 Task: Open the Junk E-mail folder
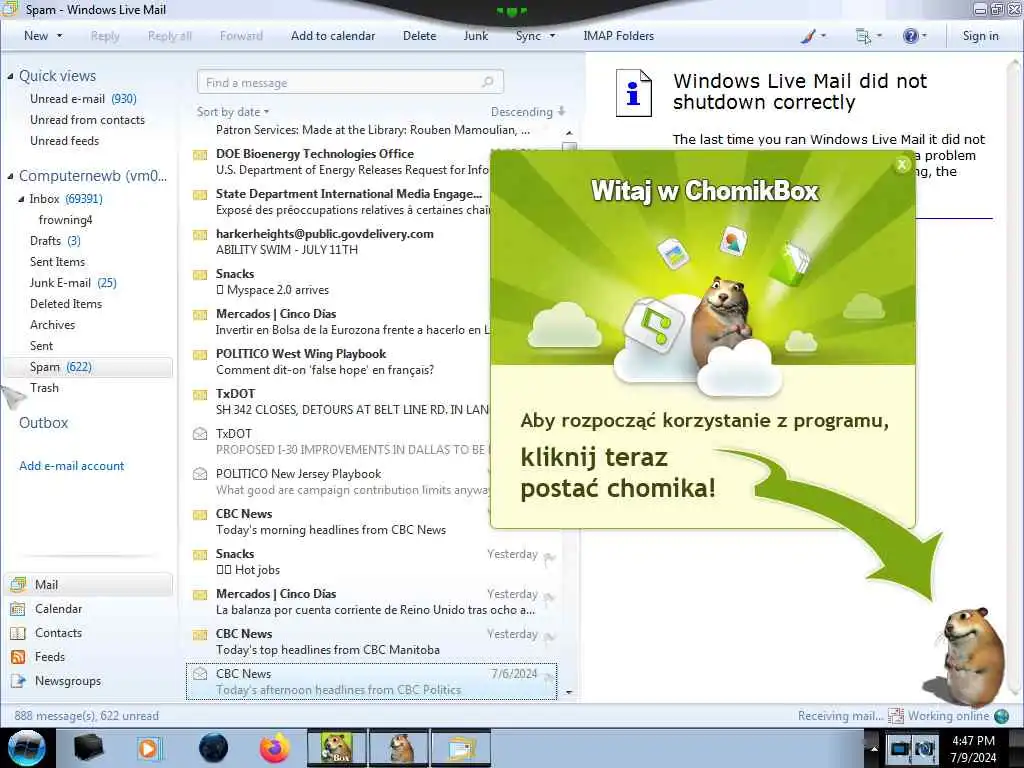73,282
